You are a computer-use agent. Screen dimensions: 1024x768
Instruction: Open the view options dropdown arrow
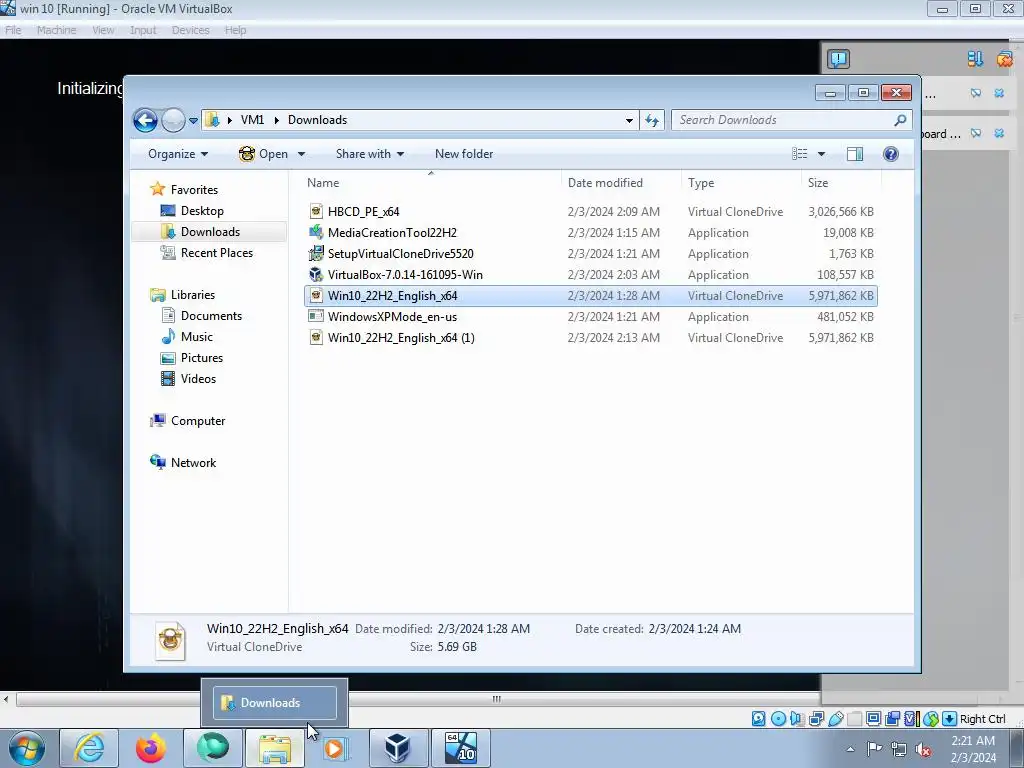coord(822,154)
